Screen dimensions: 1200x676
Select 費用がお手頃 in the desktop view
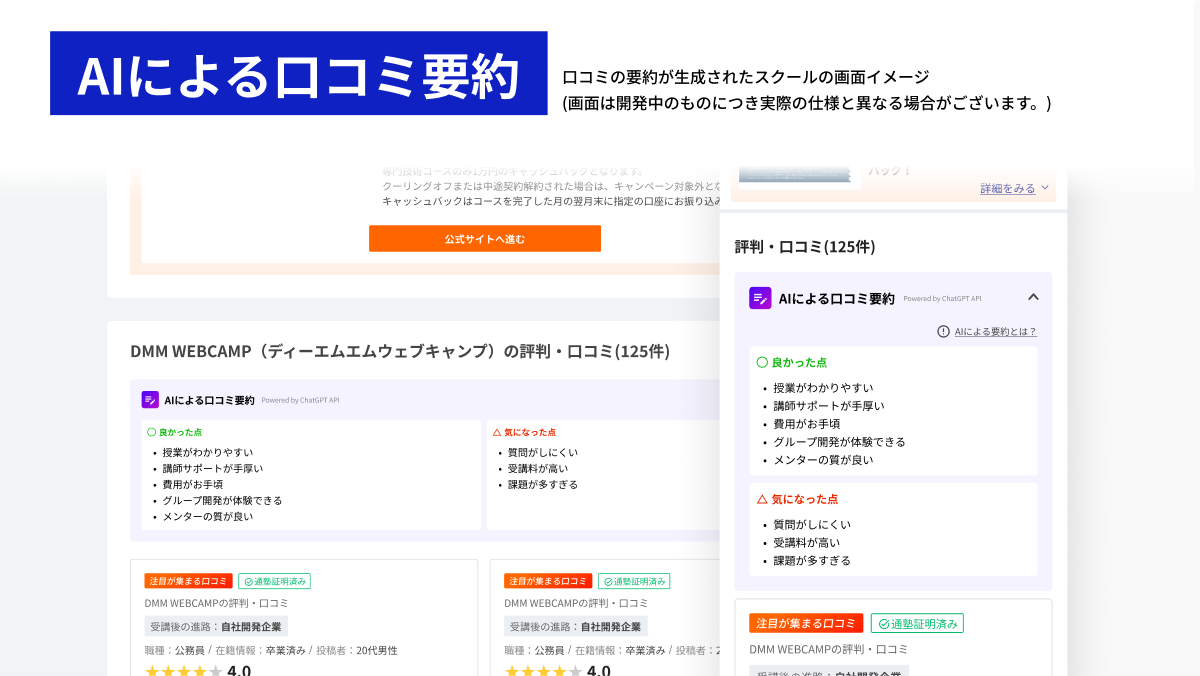(x=193, y=484)
